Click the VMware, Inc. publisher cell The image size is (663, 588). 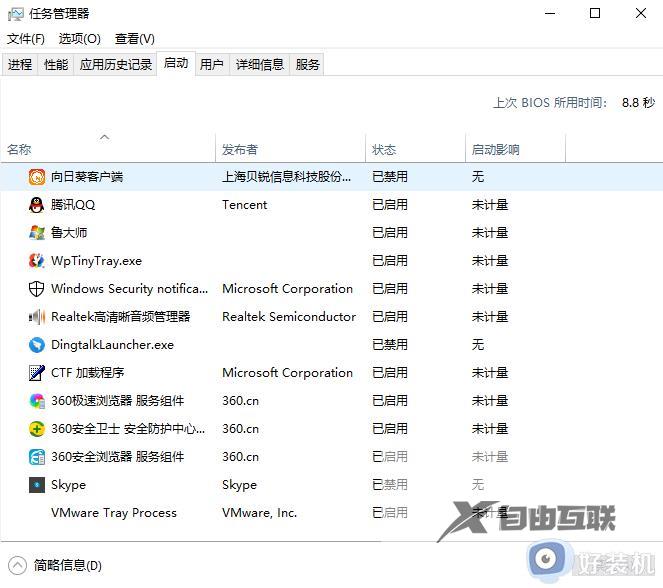click(x=260, y=513)
